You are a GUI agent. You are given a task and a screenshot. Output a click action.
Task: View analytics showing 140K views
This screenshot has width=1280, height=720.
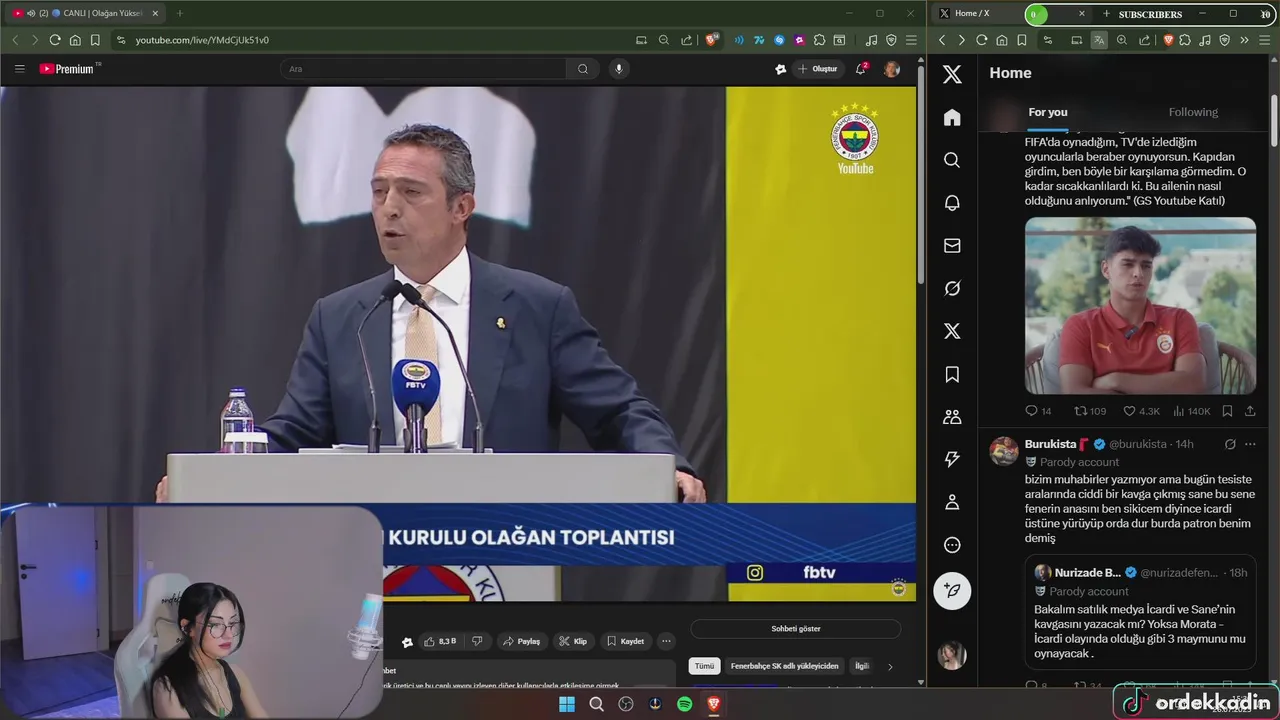(1192, 411)
